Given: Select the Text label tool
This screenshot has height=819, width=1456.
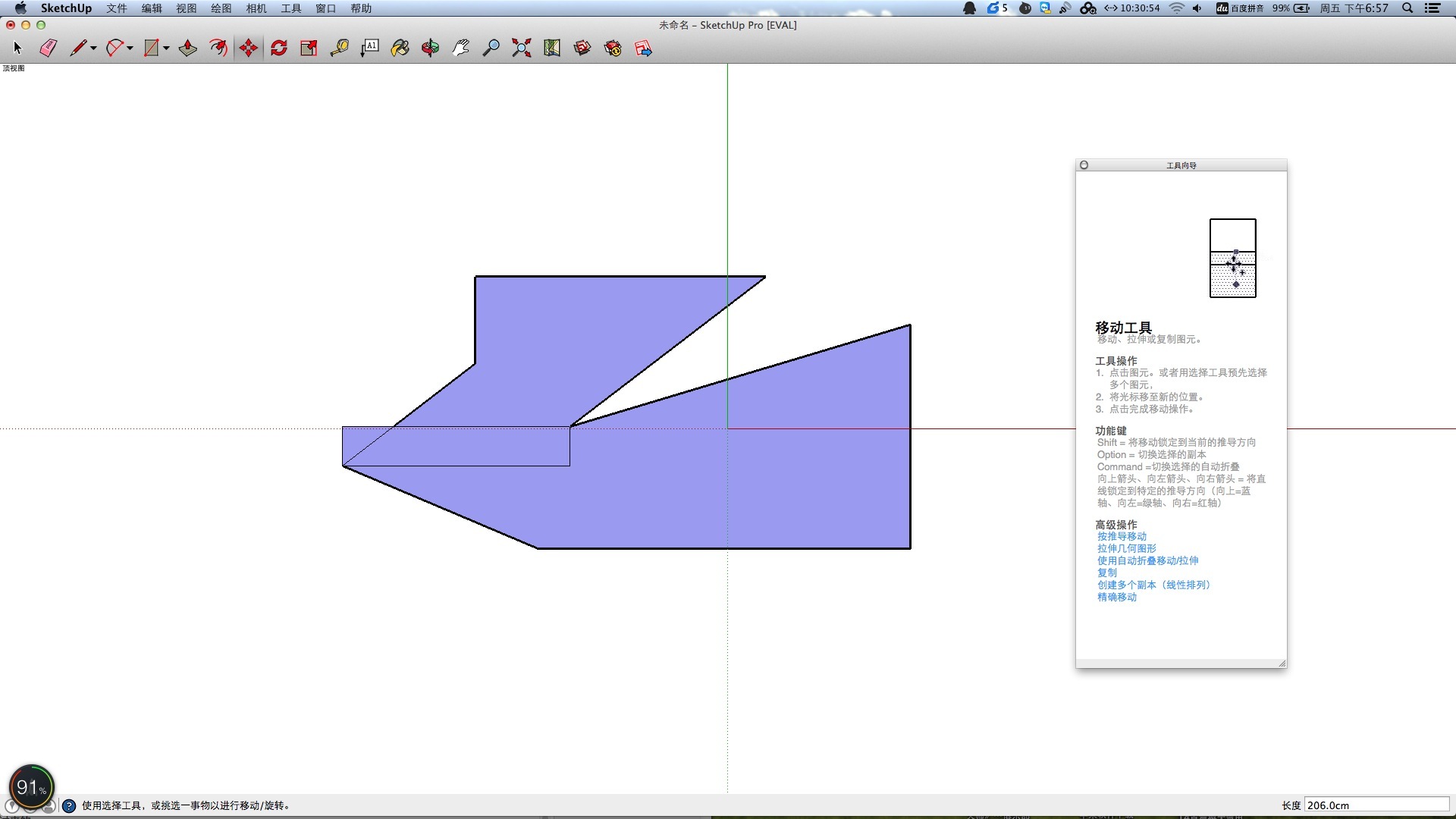Looking at the screenshot, I should (369, 49).
